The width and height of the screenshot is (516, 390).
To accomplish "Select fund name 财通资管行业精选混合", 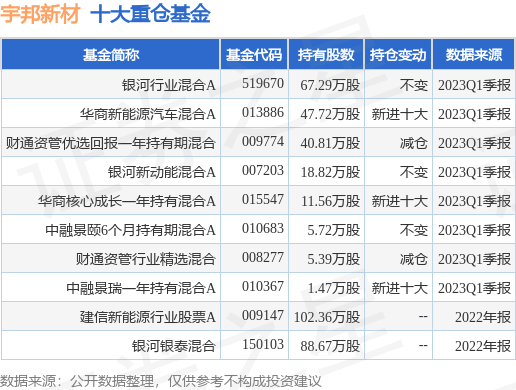I will point(146,259).
